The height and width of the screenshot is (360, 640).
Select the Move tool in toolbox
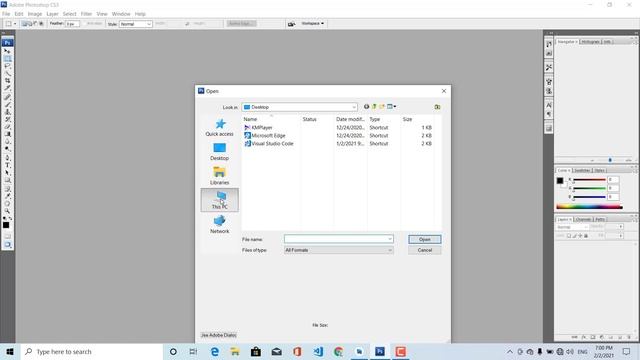click(7, 51)
